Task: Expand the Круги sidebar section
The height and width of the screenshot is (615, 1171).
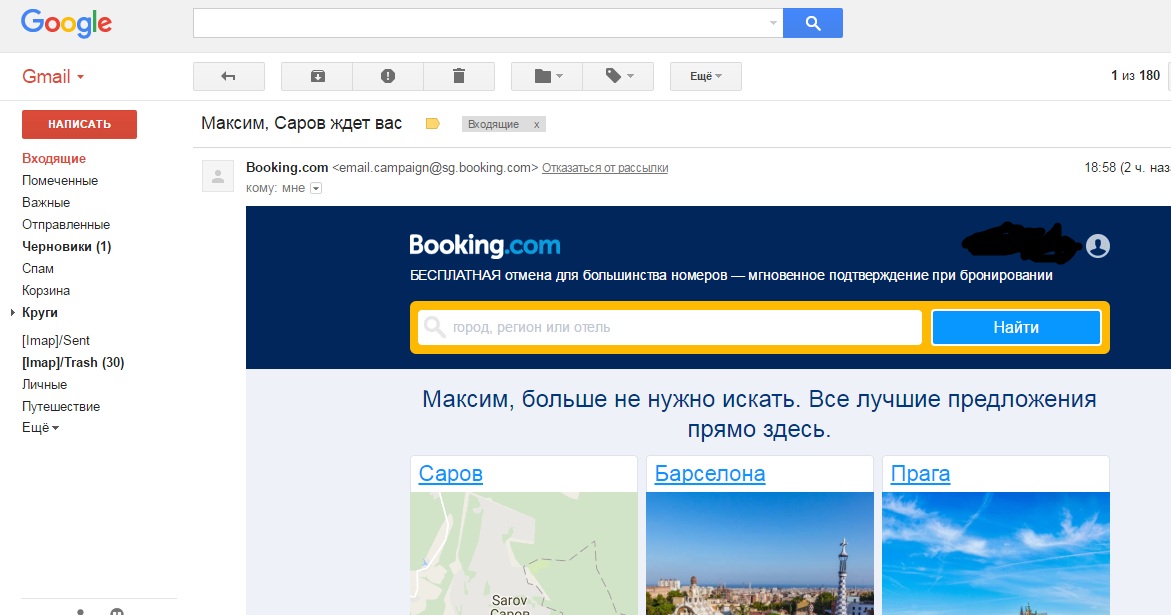Action: pos(12,313)
